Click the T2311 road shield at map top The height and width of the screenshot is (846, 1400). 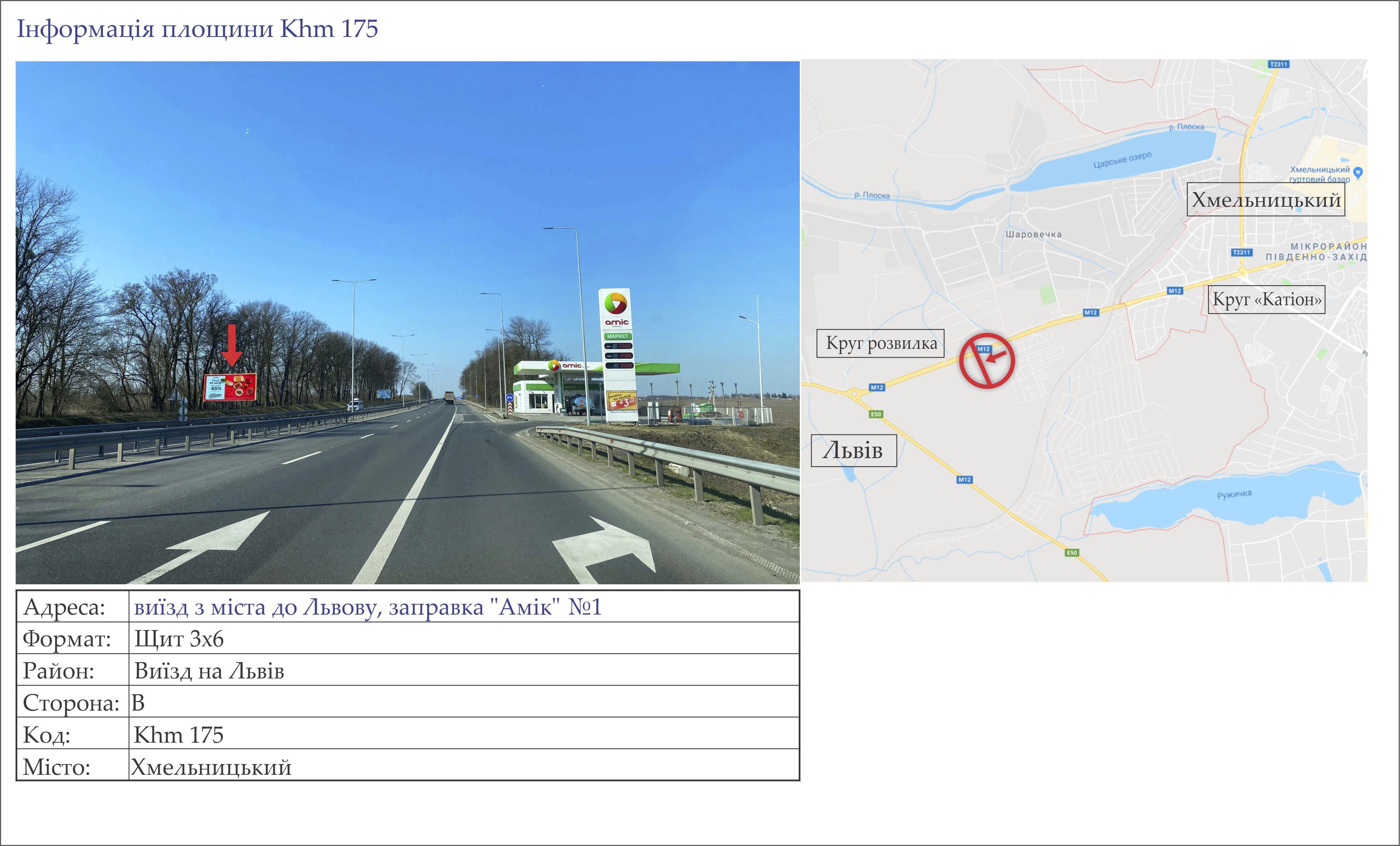click(x=1278, y=64)
